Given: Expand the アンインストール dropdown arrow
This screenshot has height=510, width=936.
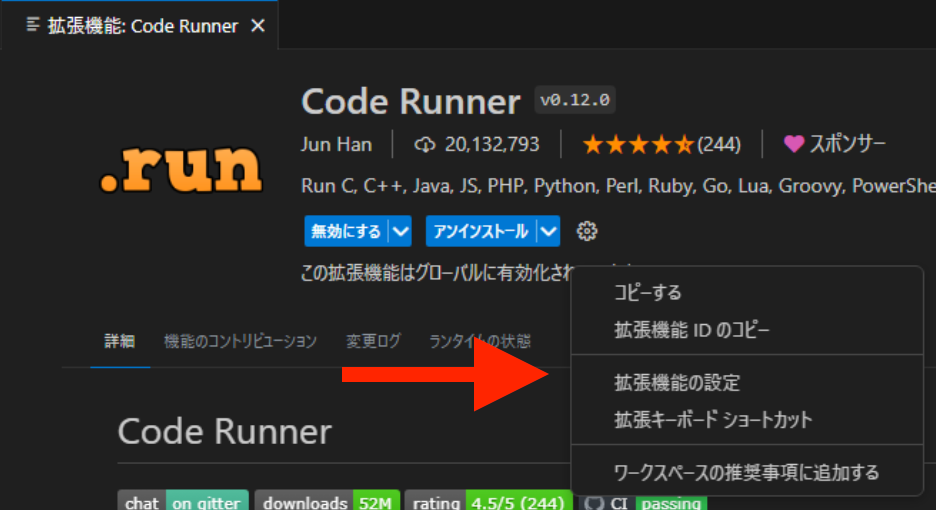Looking at the screenshot, I should (x=548, y=232).
